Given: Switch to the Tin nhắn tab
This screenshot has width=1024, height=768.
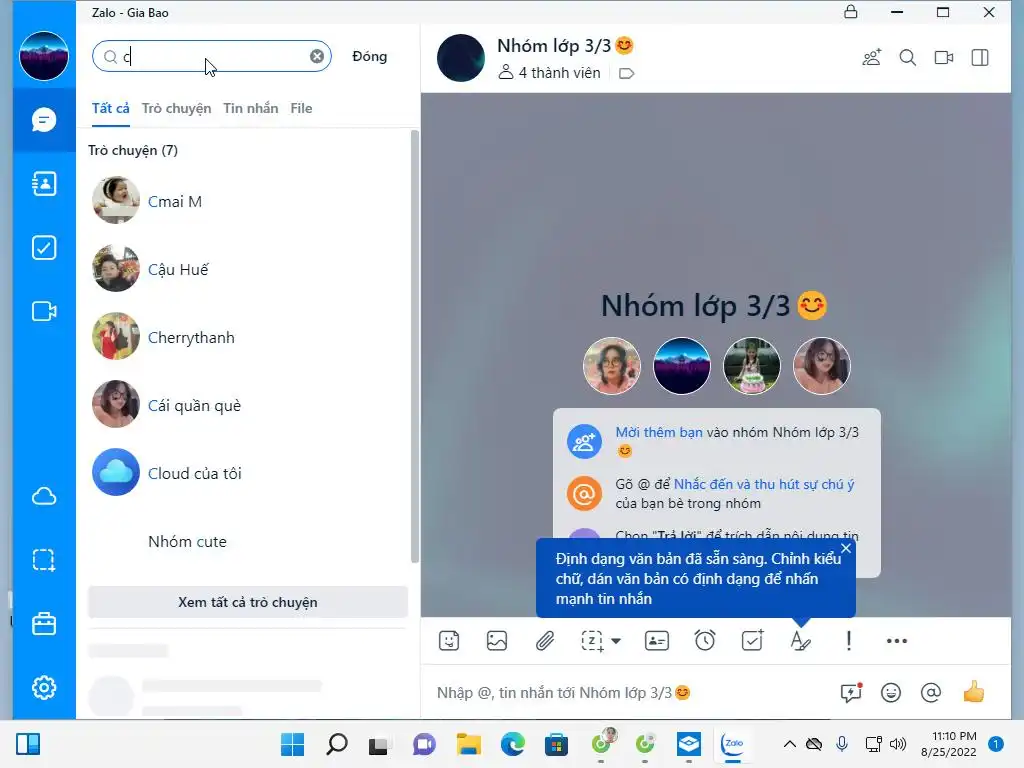Looking at the screenshot, I should point(251,108).
